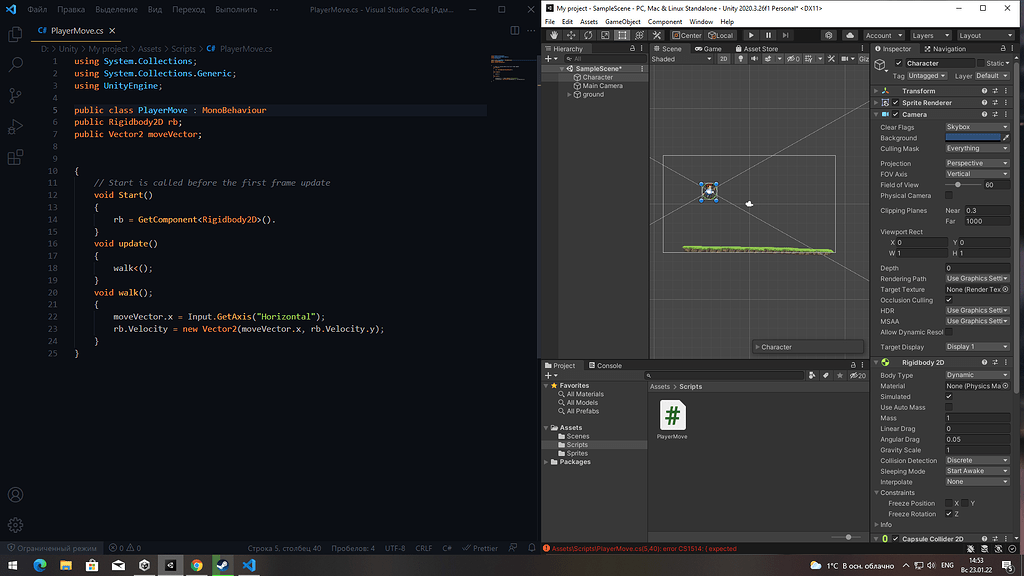Click the Background color field in Camera settings
Screen dimensions: 1024x576
pos(975,137)
